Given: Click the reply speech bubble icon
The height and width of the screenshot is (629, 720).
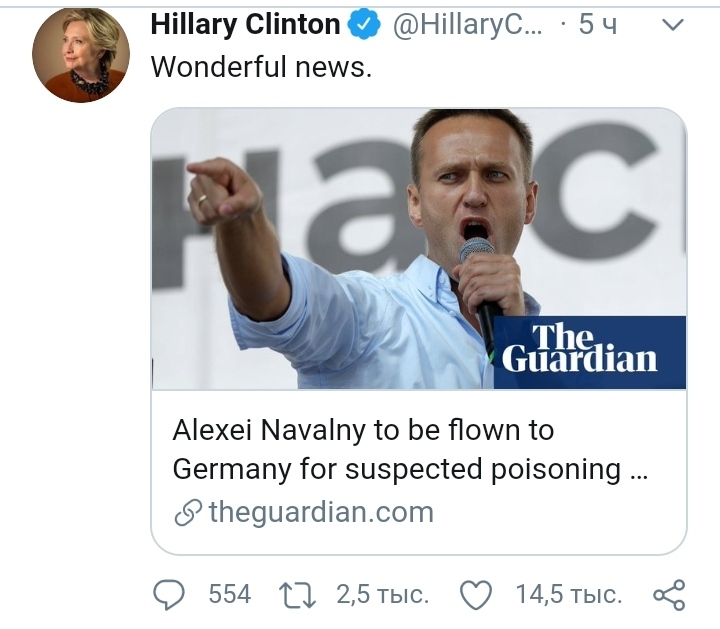Looking at the screenshot, I should (170, 595).
